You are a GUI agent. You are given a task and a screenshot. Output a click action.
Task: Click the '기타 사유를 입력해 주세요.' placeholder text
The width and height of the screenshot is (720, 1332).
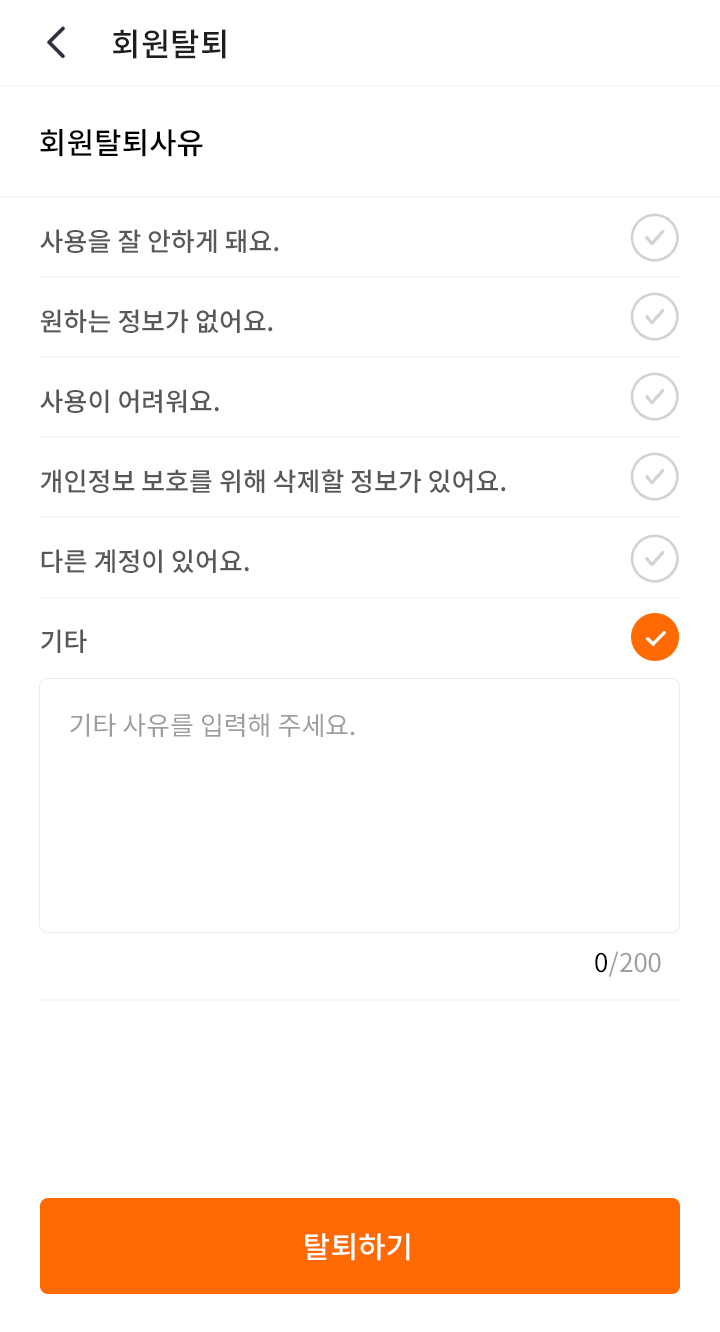coord(212,724)
